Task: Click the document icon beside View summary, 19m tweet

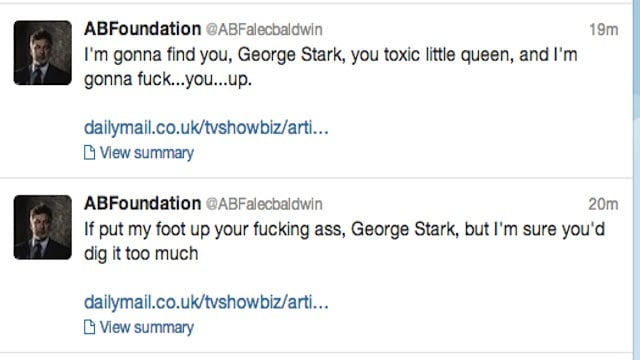Action: point(89,153)
